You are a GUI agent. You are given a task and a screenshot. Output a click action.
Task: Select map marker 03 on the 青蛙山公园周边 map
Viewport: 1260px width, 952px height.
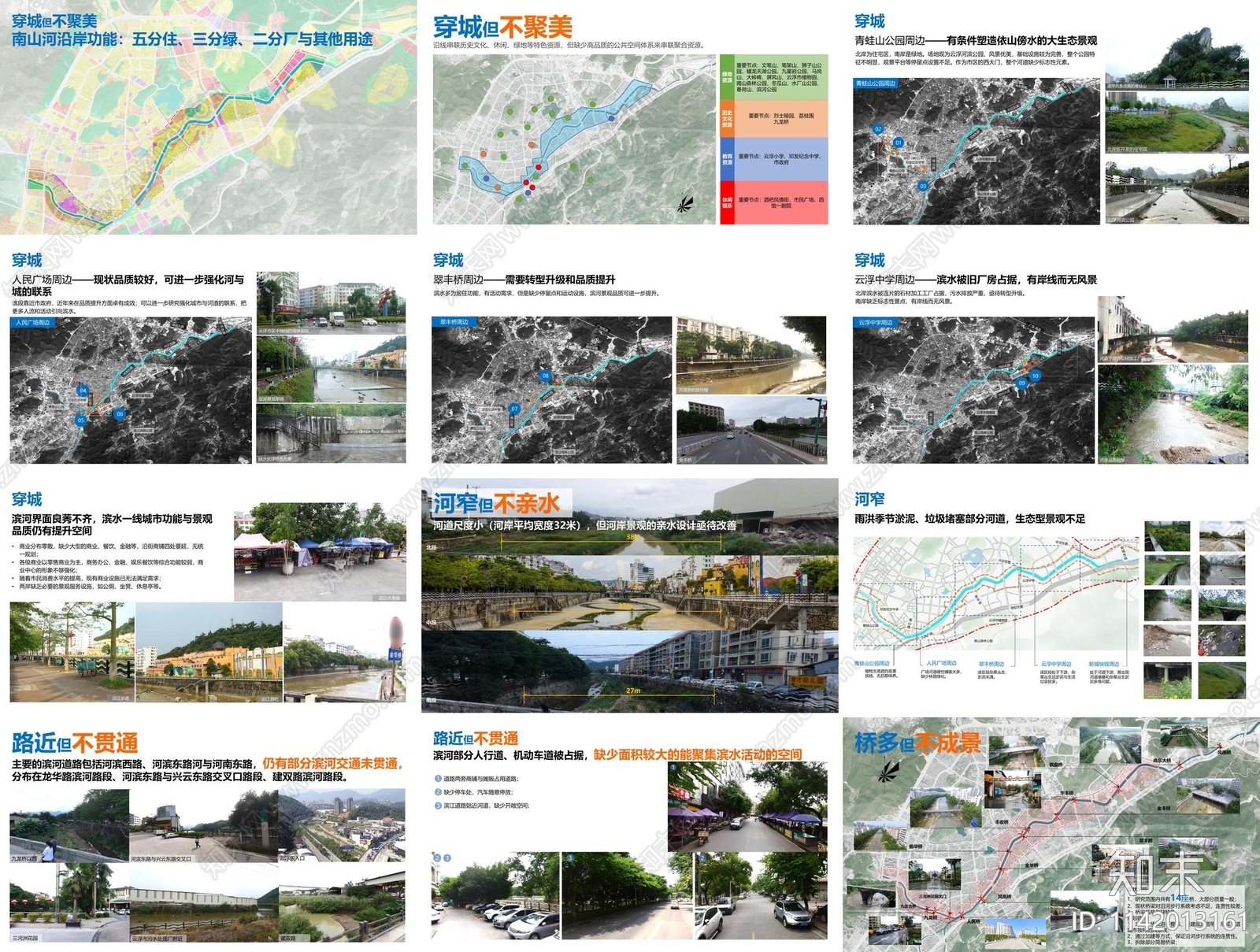[x=923, y=186]
